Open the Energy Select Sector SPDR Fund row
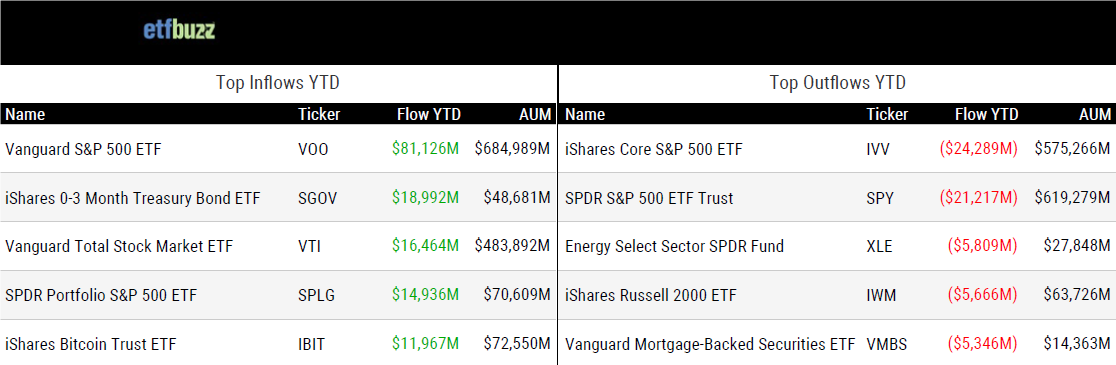1116x365 pixels. pos(838,246)
